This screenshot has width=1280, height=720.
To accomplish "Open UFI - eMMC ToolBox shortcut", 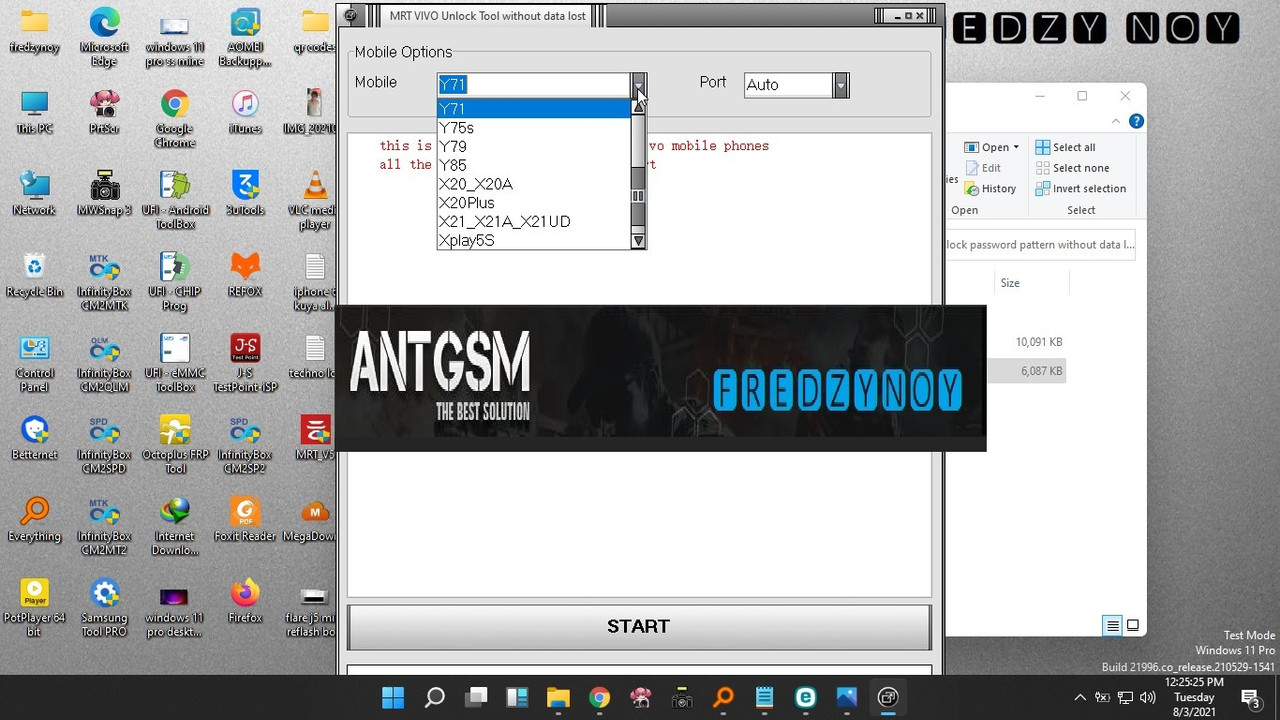I will pos(174,363).
